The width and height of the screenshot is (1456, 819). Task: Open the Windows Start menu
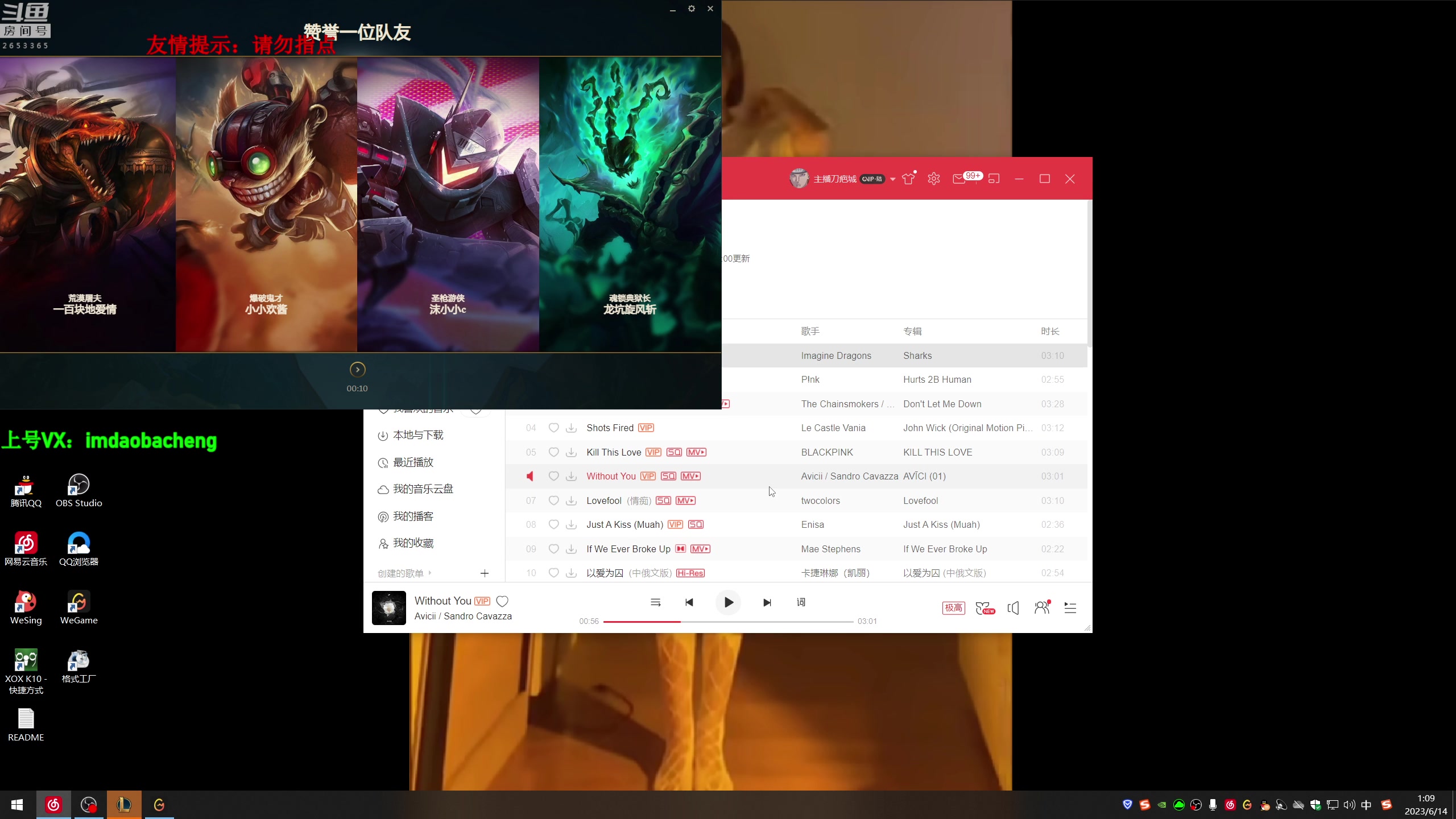[x=17, y=805]
